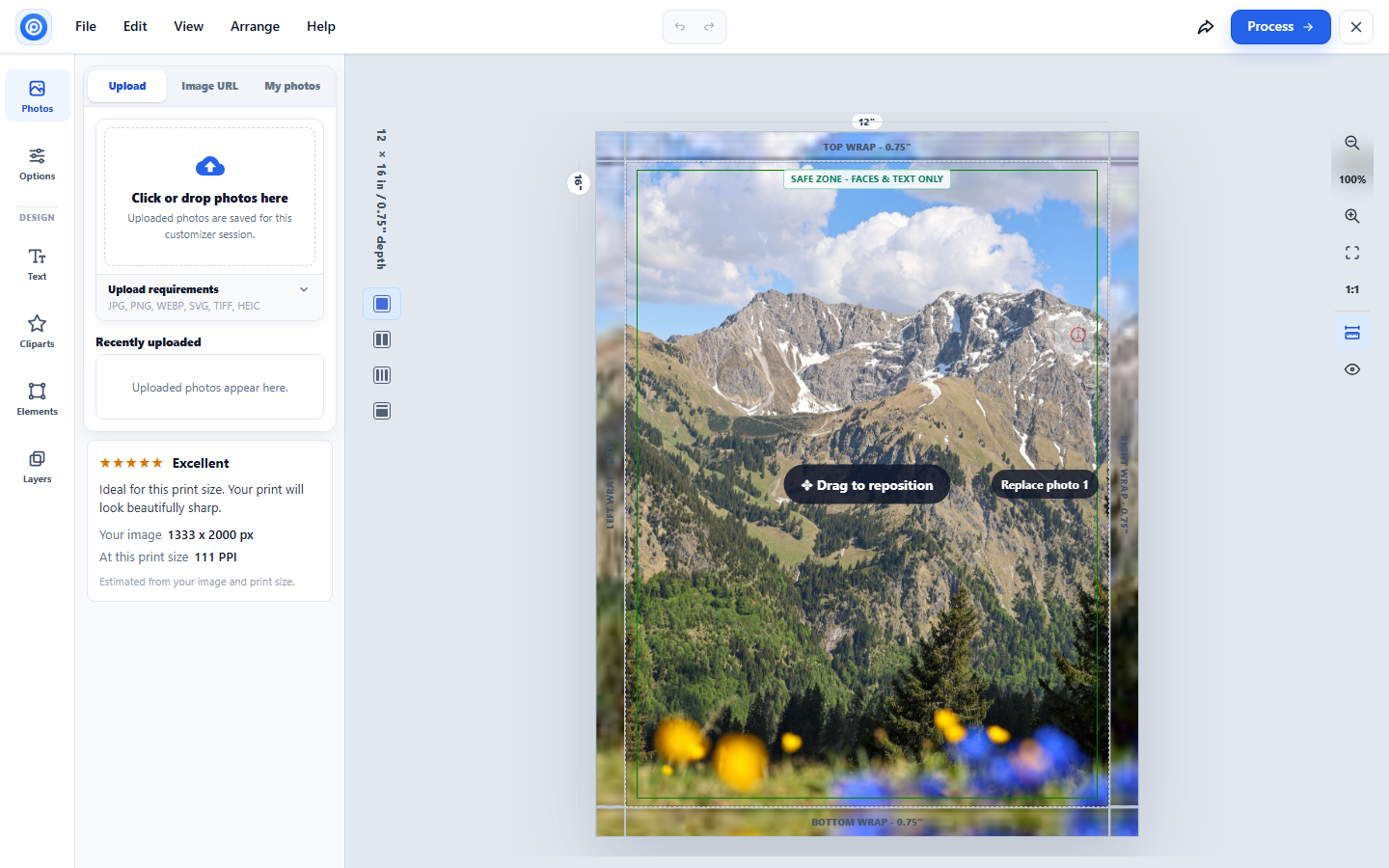Click the 12" width dimension label
The width and height of the screenshot is (1389, 868).
pos(867,122)
